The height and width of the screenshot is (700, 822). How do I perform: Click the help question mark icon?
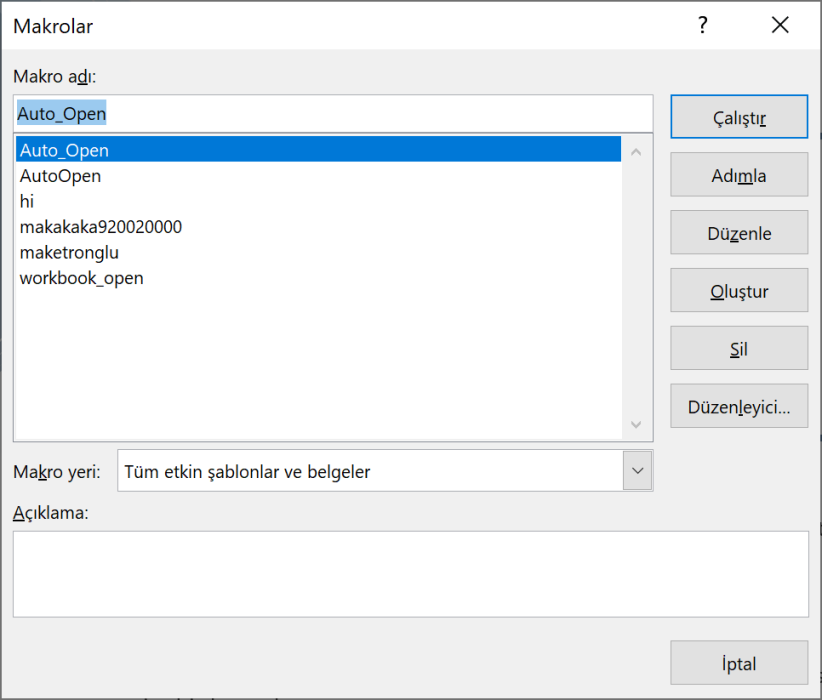point(703,26)
